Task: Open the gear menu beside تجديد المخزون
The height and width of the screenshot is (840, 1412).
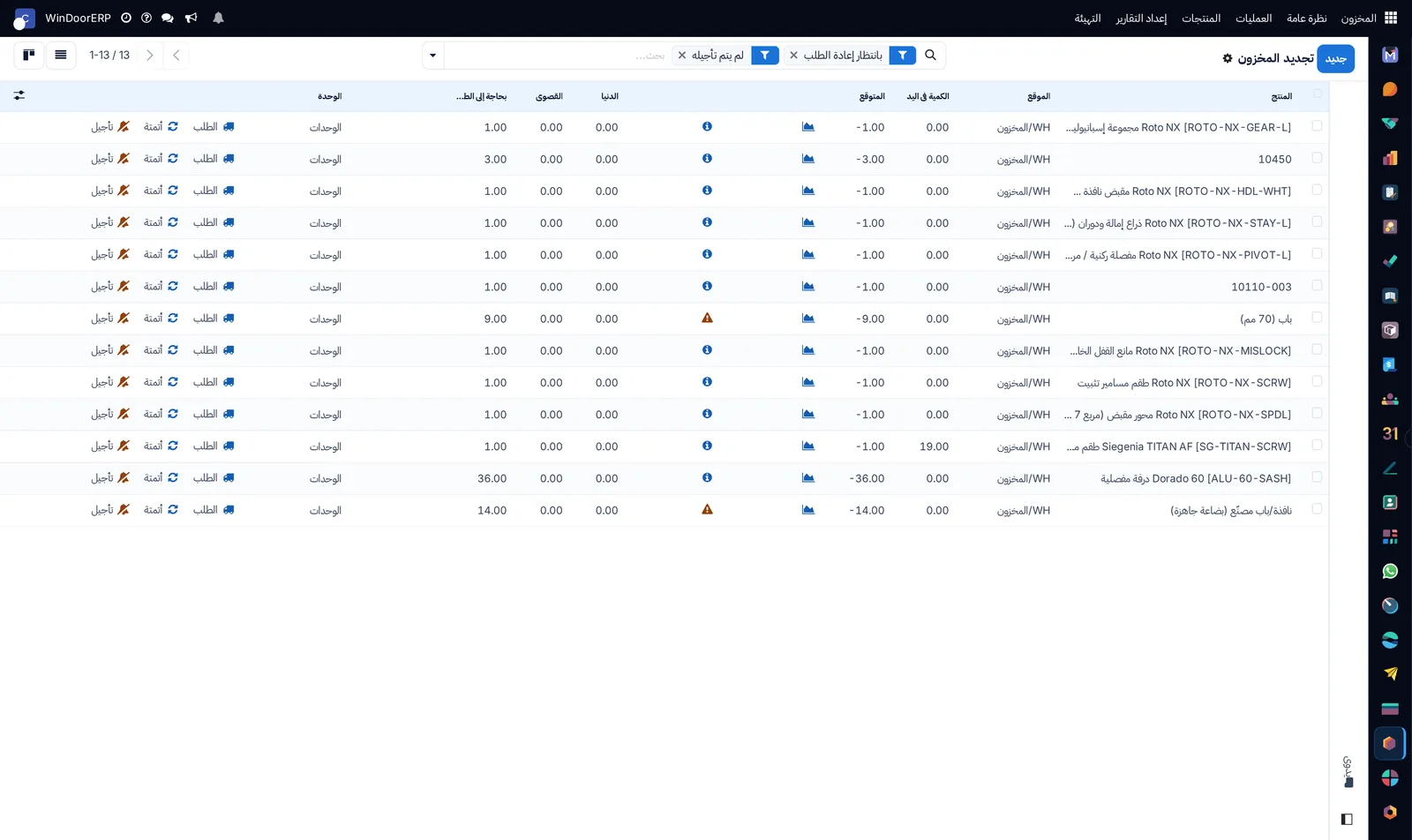Action: pos(1227,58)
